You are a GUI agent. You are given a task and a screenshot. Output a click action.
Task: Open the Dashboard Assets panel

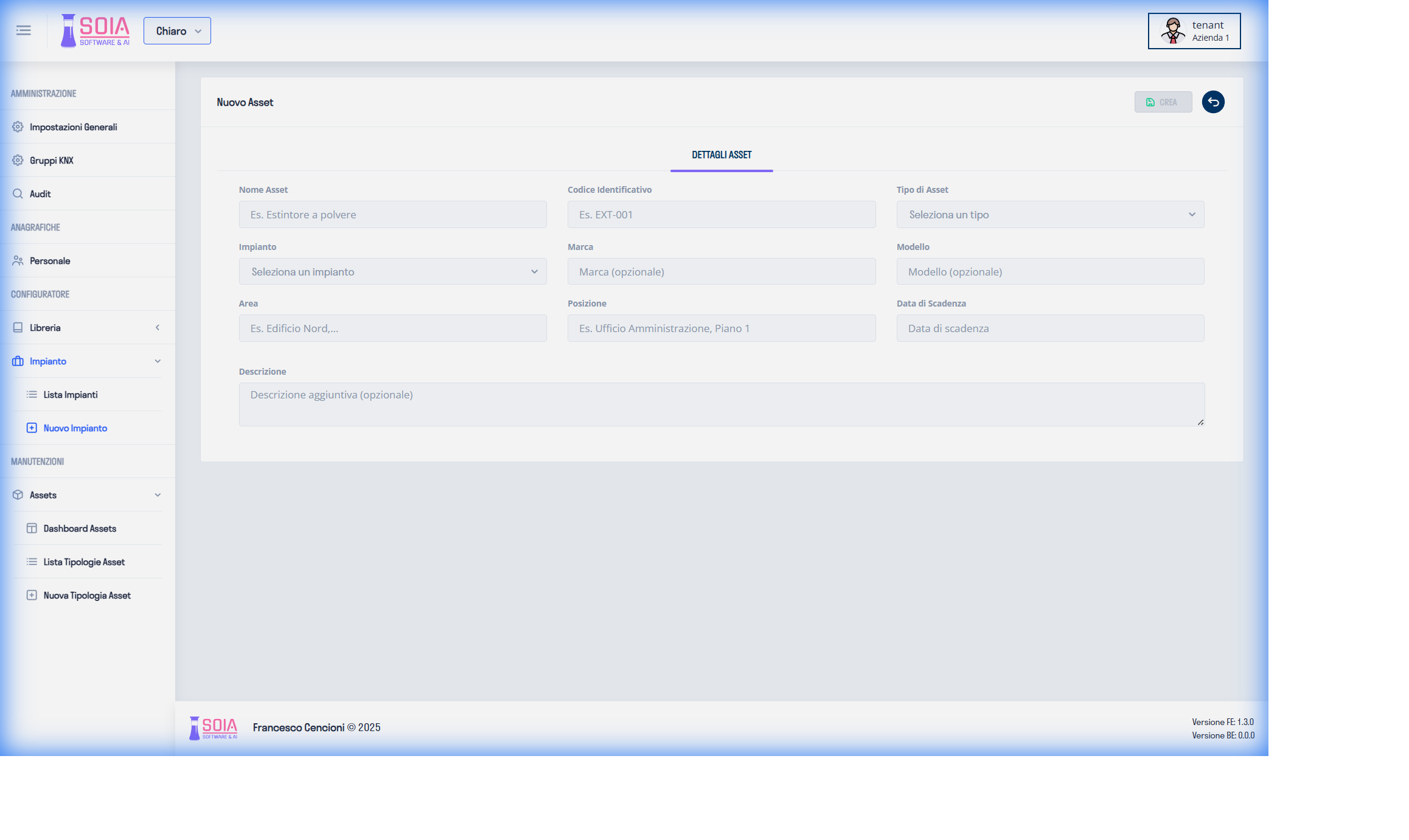coord(79,528)
